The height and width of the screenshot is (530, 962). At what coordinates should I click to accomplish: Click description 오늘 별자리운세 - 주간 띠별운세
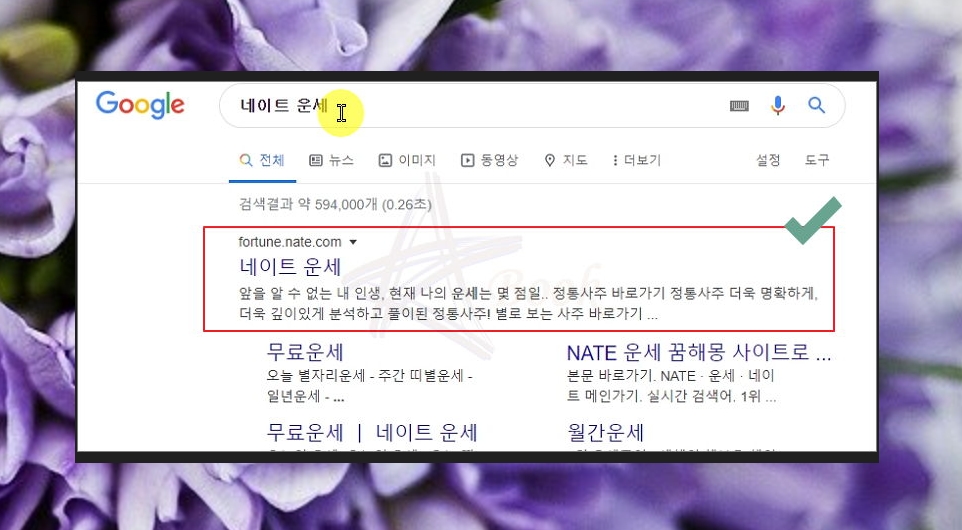369,386
